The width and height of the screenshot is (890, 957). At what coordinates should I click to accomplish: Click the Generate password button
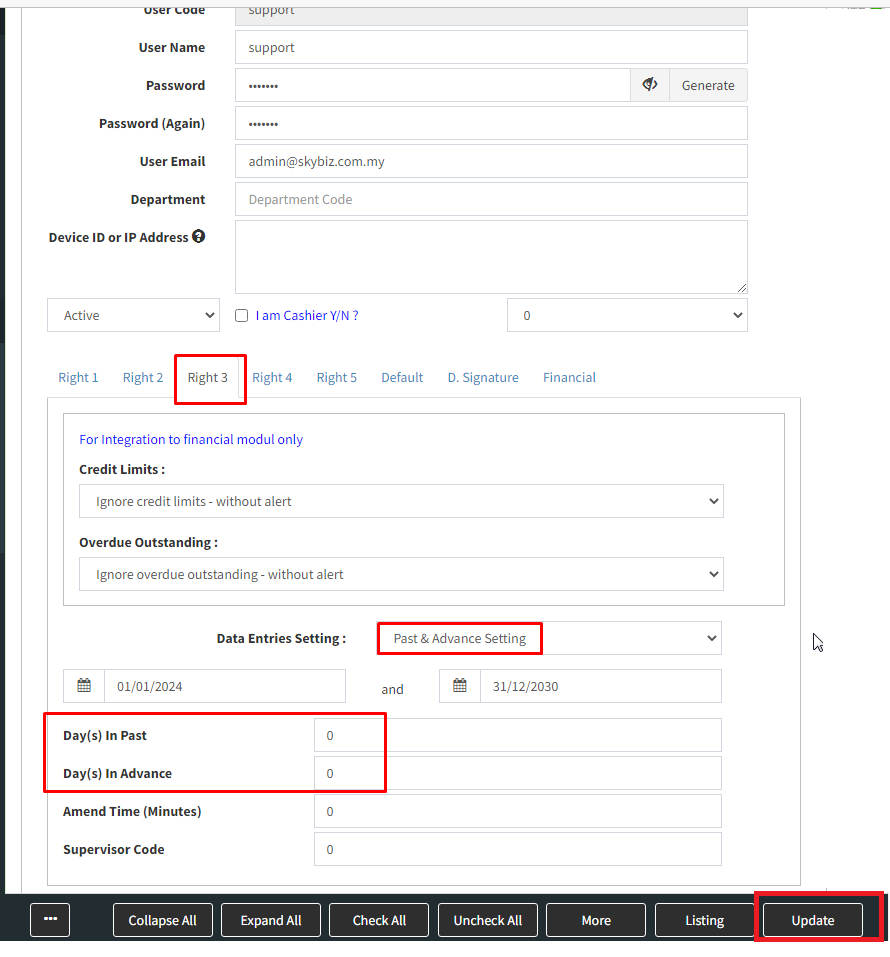(x=708, y=85)
